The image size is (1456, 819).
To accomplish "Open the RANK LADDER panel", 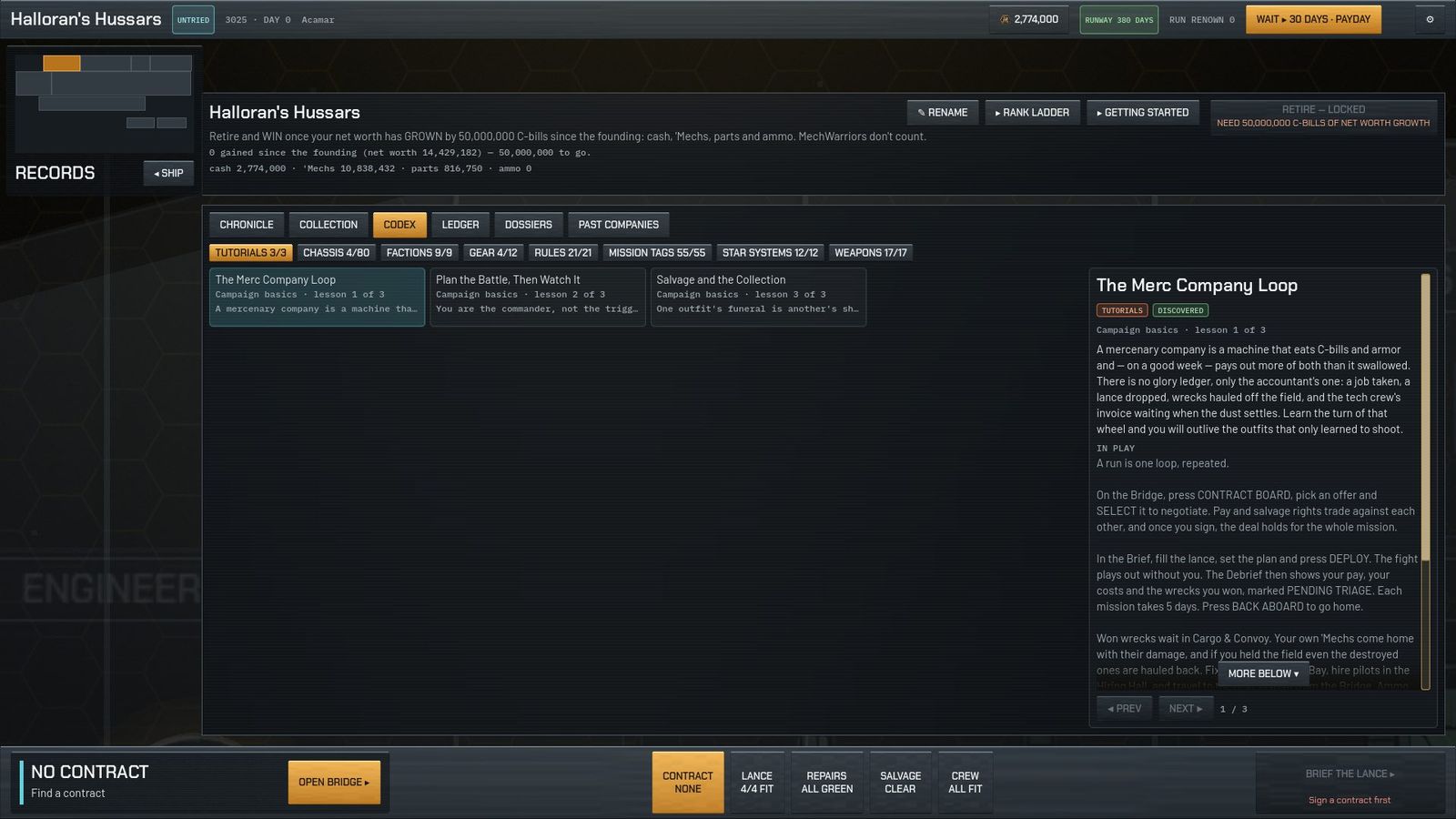I will click(1033, 113).
